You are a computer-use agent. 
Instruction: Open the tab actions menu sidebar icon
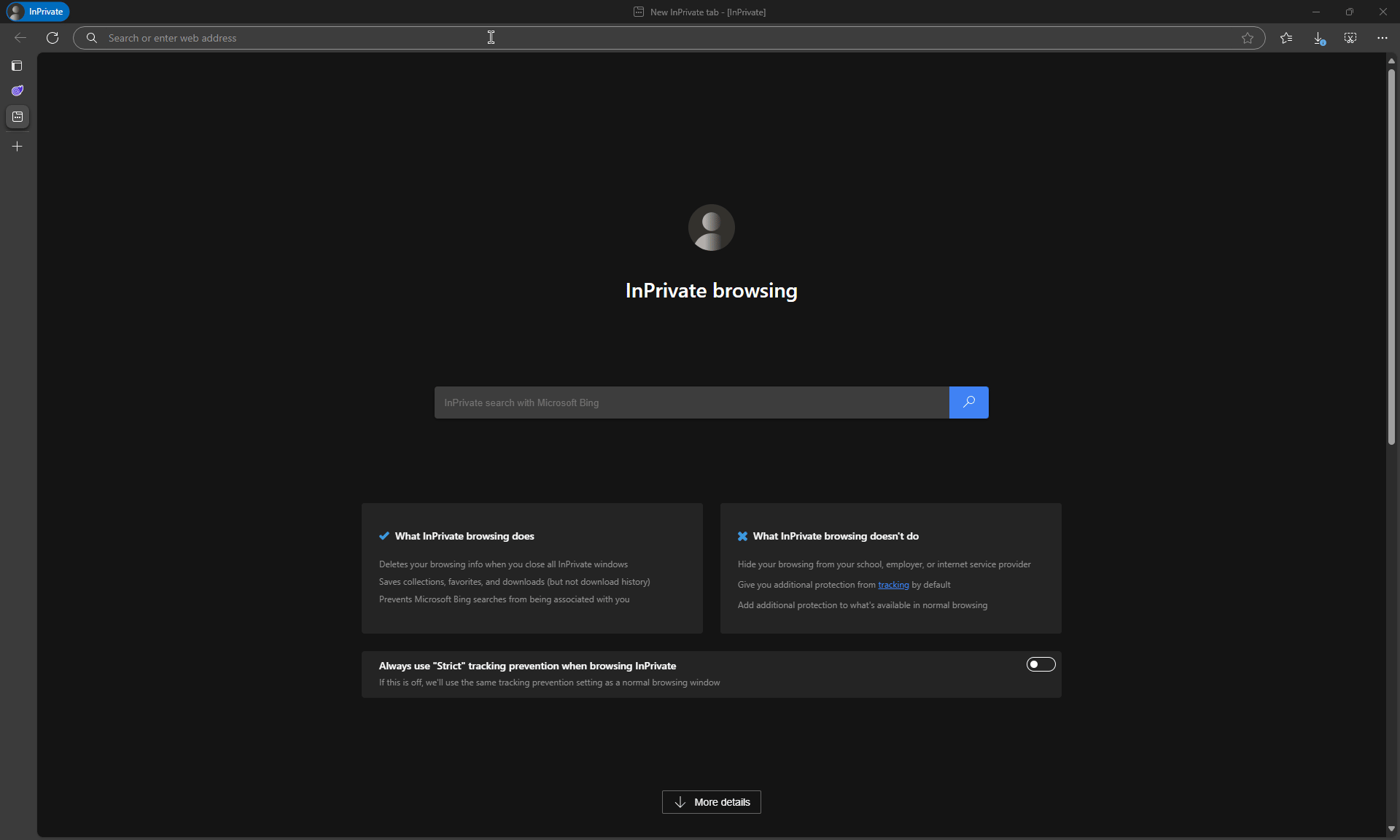pyautogui.click(x=17, y=66)
